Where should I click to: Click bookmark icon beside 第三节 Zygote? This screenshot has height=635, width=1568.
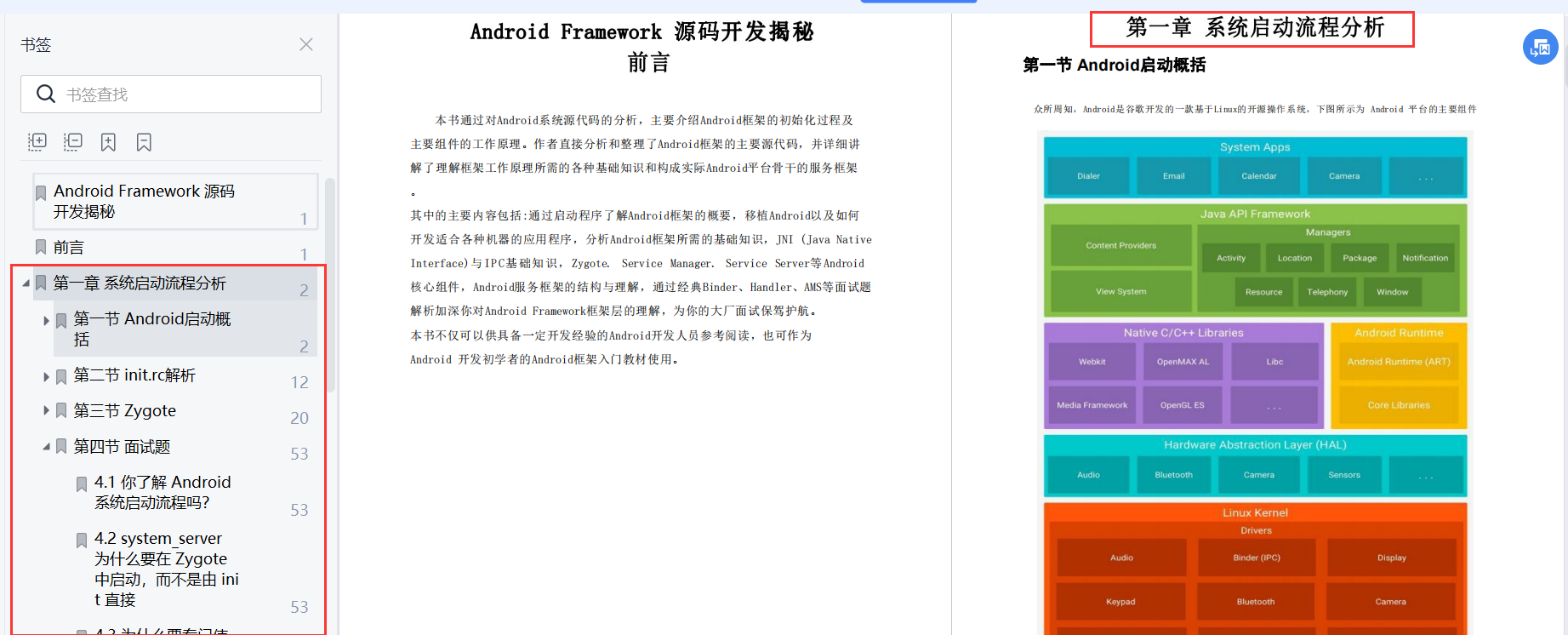pos(61,411)
